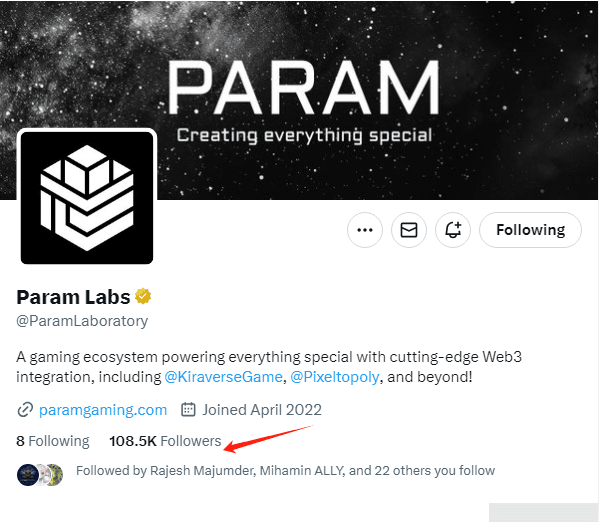The width and height of the screenshot is (601, 522).
Task: Toggle the bell notification icon
Action: click(x=453, y=230)
